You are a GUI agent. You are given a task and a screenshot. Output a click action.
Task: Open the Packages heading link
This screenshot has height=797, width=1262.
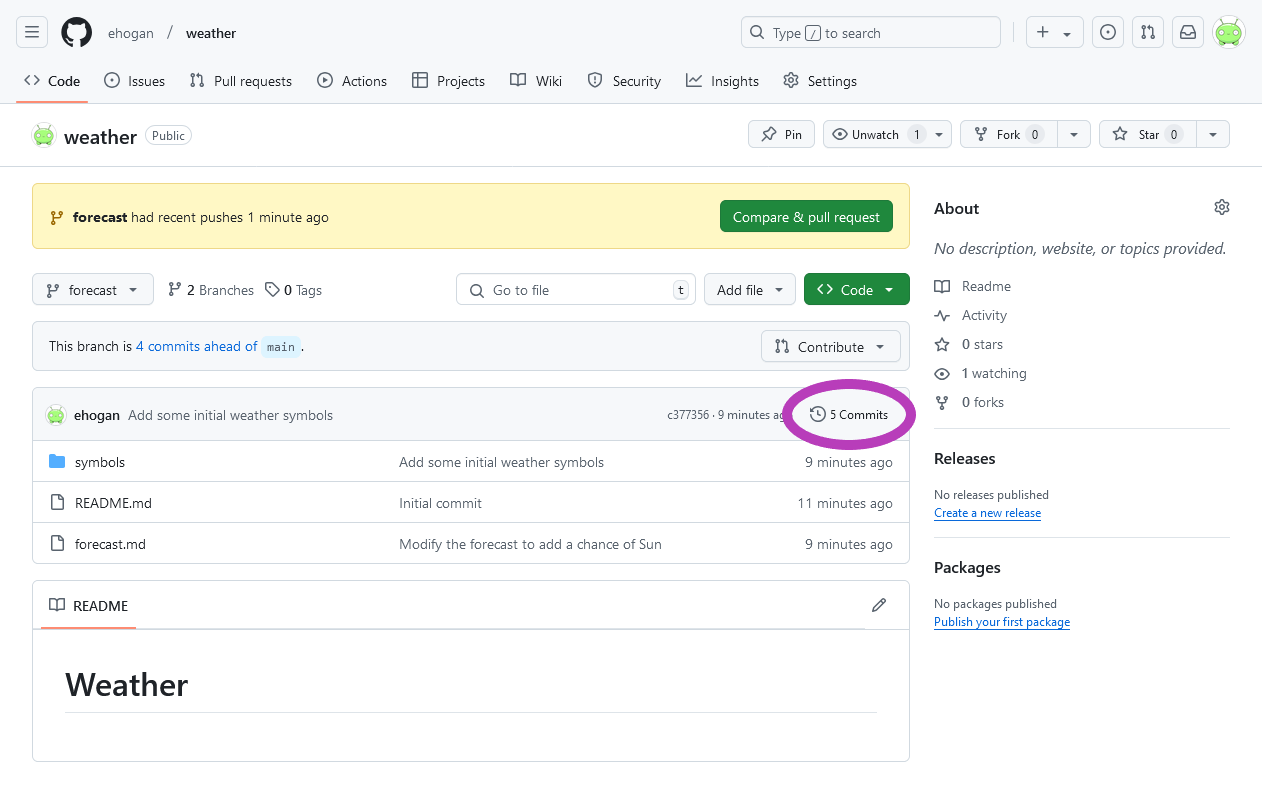coord(967,567)
